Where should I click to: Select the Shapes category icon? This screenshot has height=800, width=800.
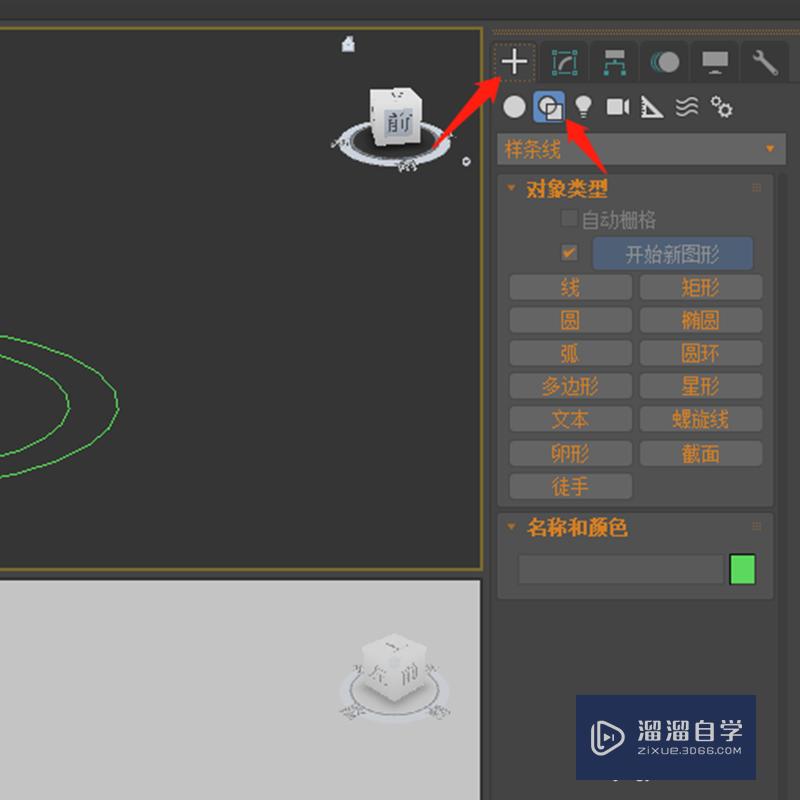(548, 107)
